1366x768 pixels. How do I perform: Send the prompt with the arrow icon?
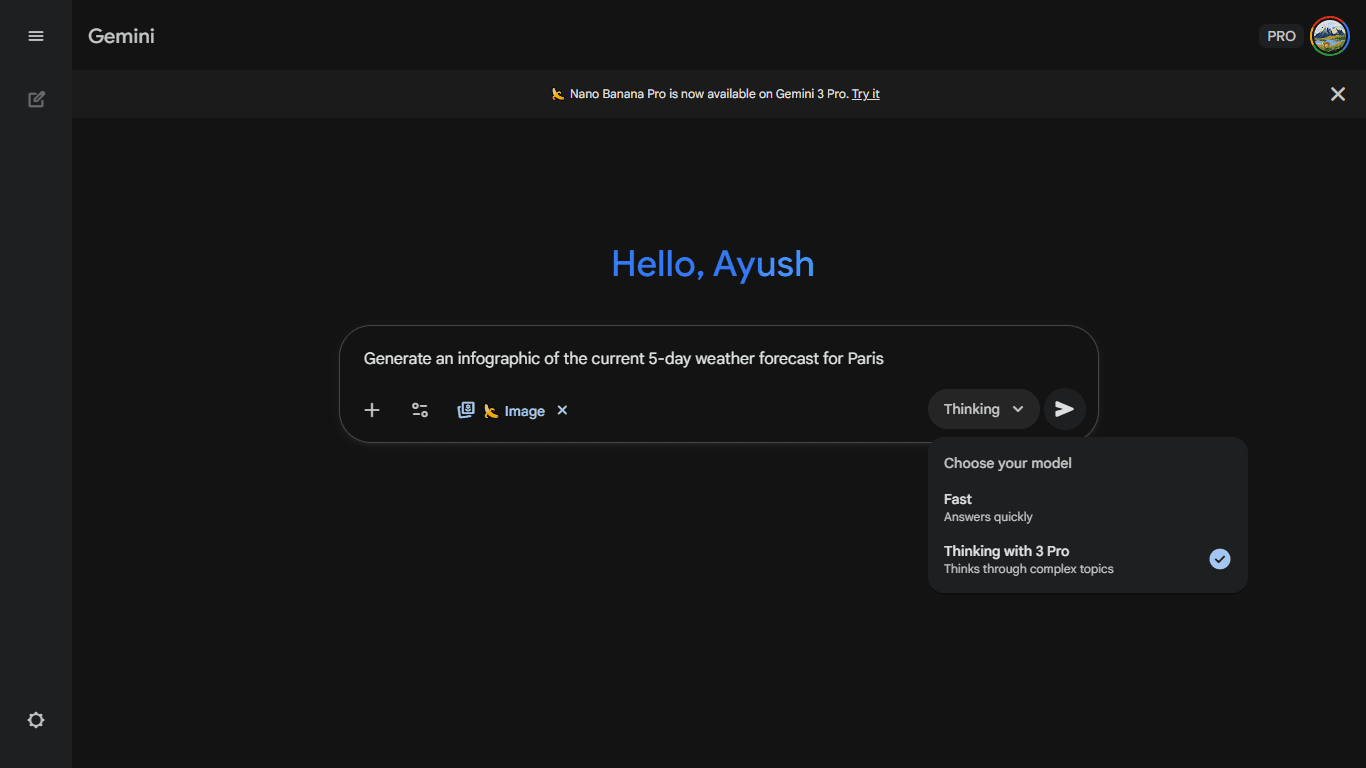pos(1065,409)
